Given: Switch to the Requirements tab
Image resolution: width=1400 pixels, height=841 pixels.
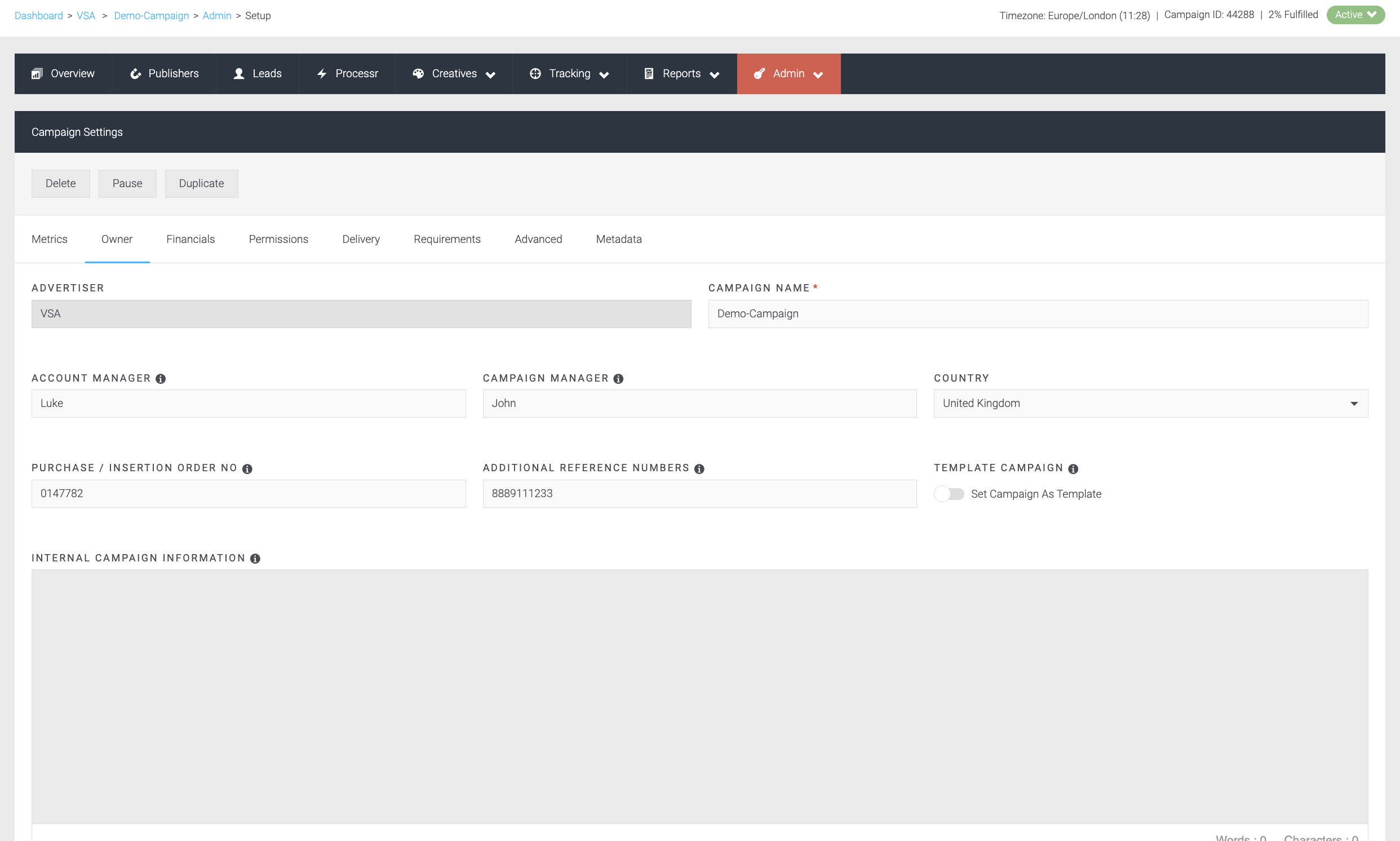Looking at the screenshot, I should [447, 239].
